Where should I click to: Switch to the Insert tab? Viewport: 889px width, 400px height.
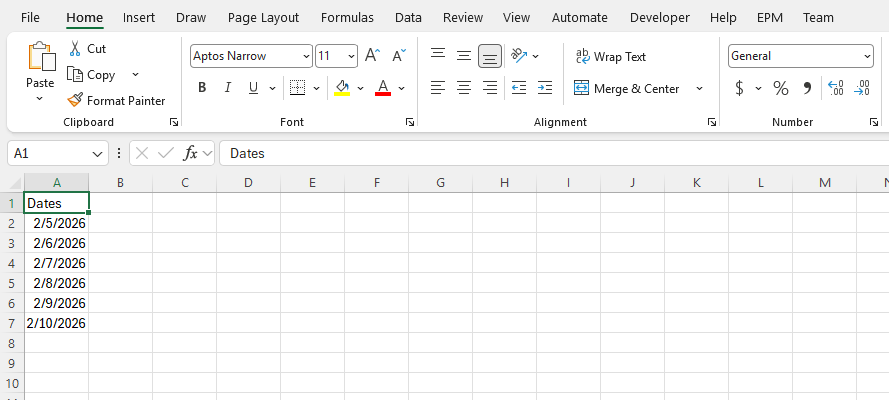[139, 18]
